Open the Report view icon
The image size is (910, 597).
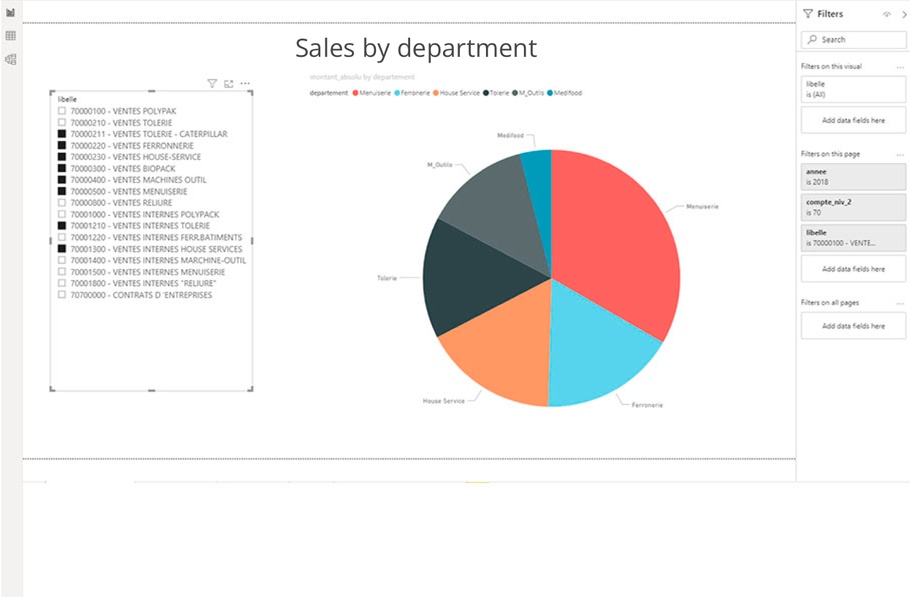(x=11, y=12)
